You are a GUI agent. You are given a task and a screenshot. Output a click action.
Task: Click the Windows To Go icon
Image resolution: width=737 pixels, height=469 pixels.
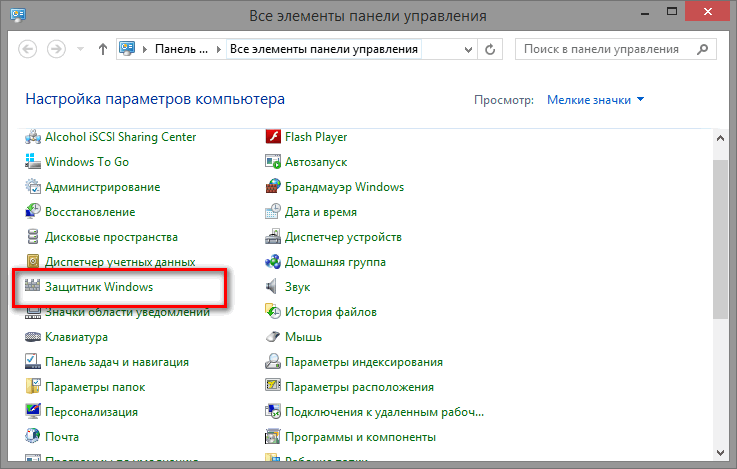pyautogui.click(x=33, y=162)
